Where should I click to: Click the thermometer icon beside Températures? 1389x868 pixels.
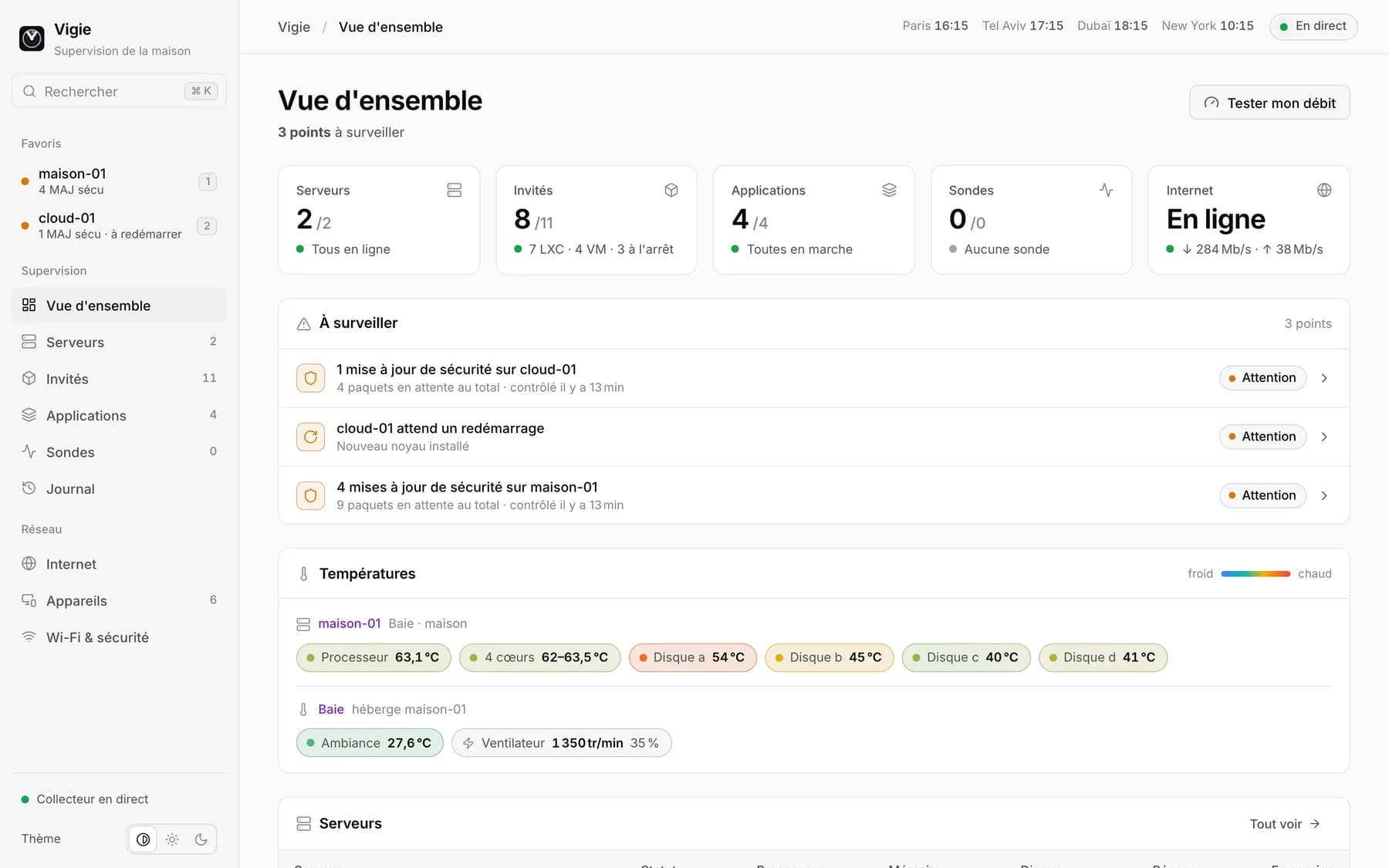[x=303, y=574]
